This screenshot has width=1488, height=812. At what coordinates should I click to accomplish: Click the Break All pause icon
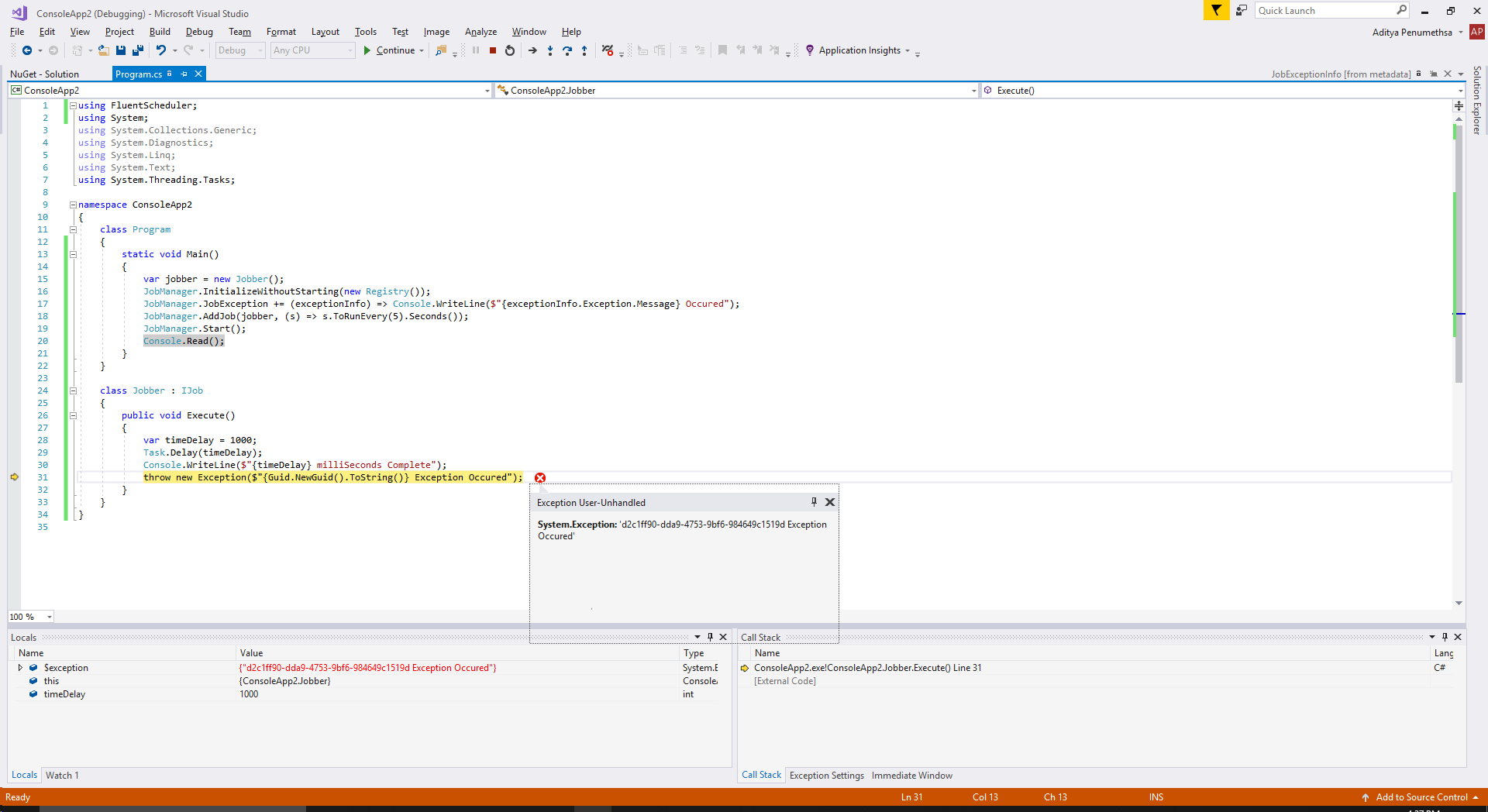click(475, 50)
